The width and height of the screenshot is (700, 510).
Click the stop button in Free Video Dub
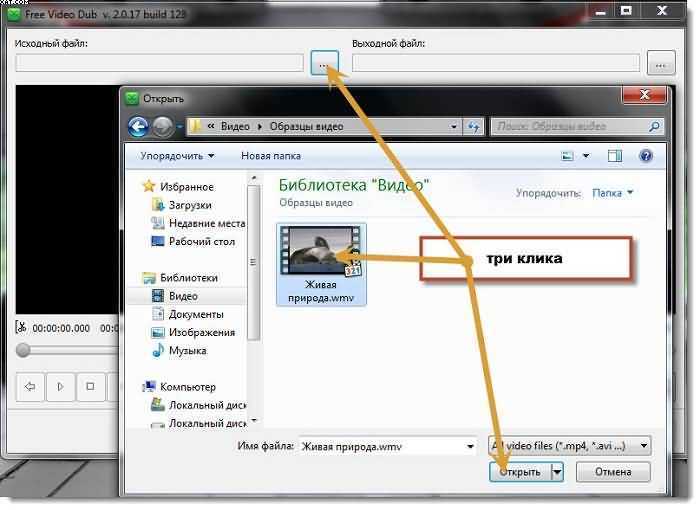[90, 386]
